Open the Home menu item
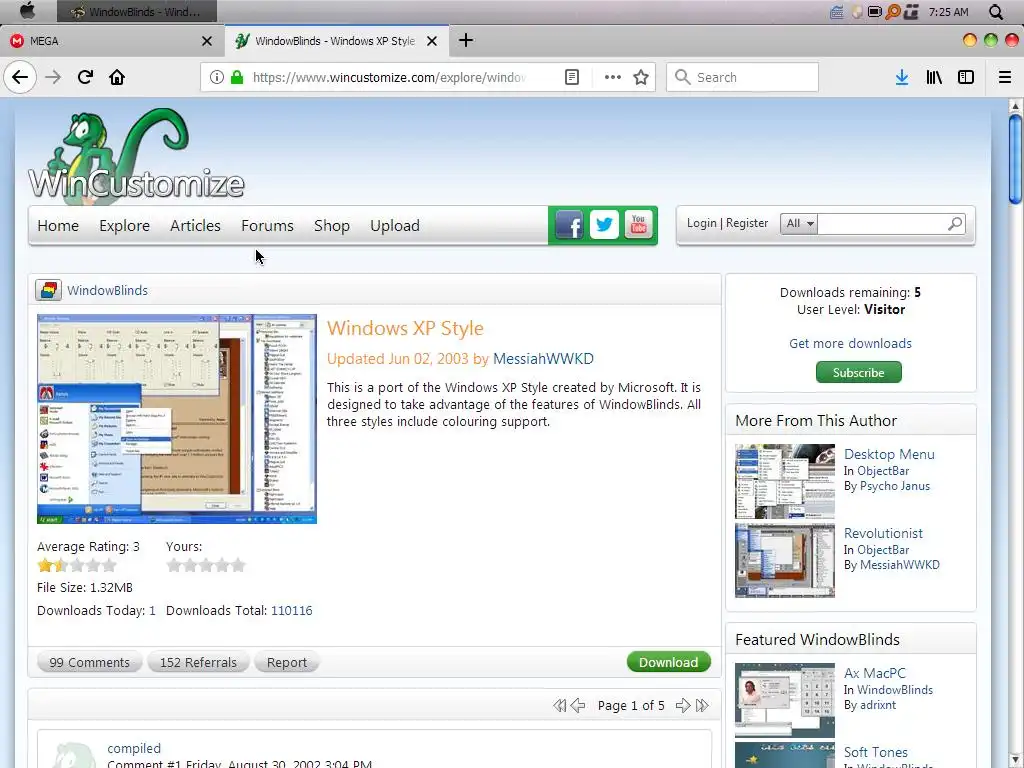This screenshot has width=1024, height=768. (x=58, y=225)
